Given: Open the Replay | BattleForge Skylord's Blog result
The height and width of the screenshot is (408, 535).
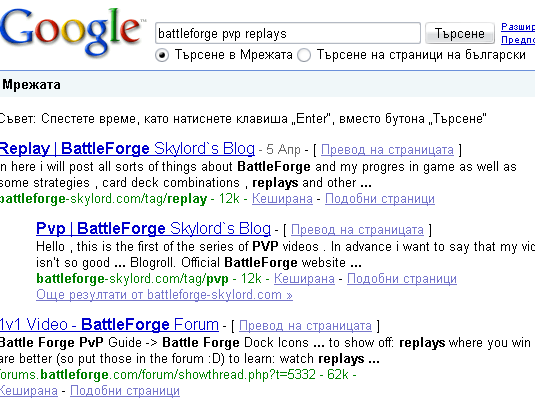Looking at the screenshot, I should point(127,149).
